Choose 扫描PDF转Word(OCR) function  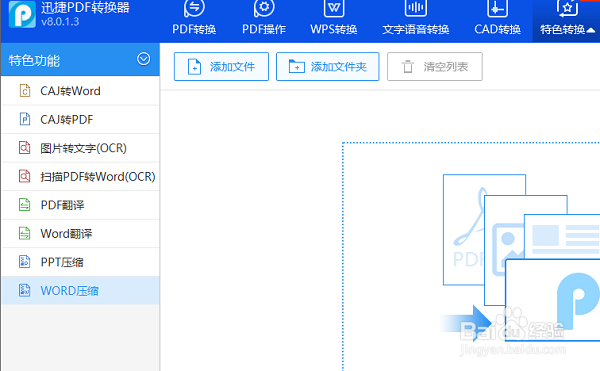(80, 176)
